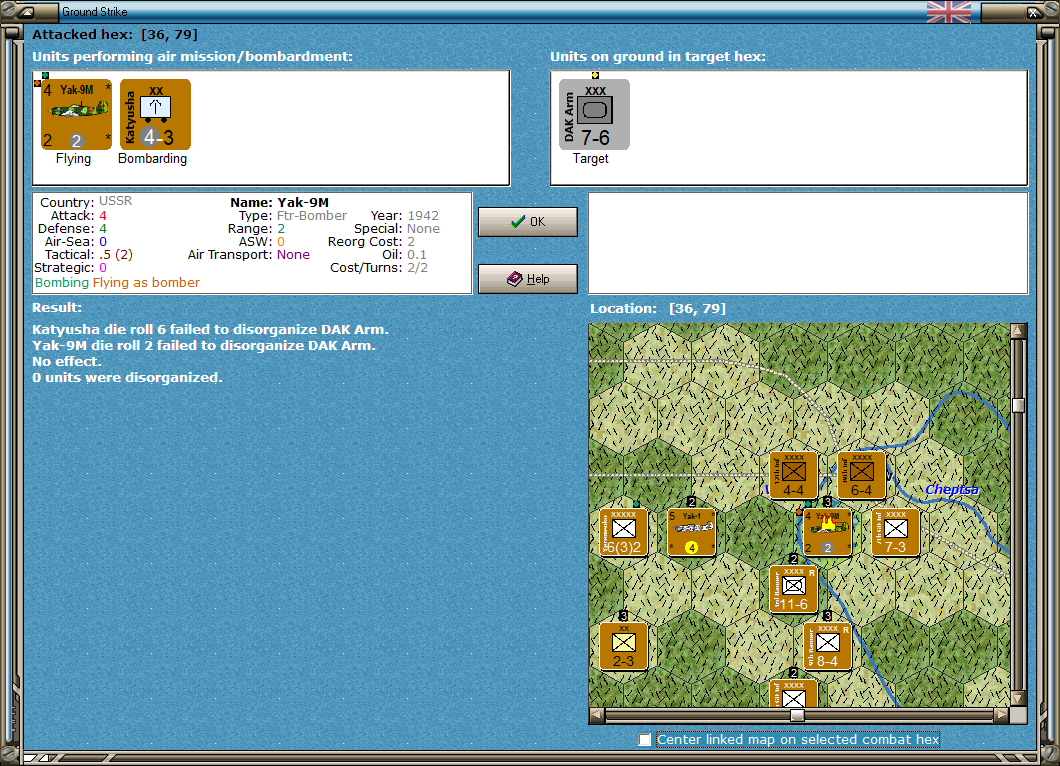Click the 'Cheptsa' river label on map

point(951,489)
